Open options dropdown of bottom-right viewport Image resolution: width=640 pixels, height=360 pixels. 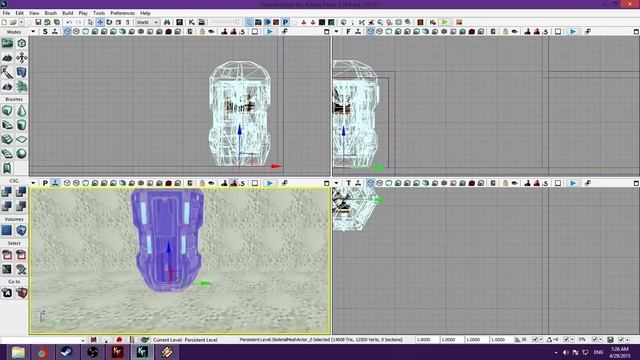click(336, 183)
